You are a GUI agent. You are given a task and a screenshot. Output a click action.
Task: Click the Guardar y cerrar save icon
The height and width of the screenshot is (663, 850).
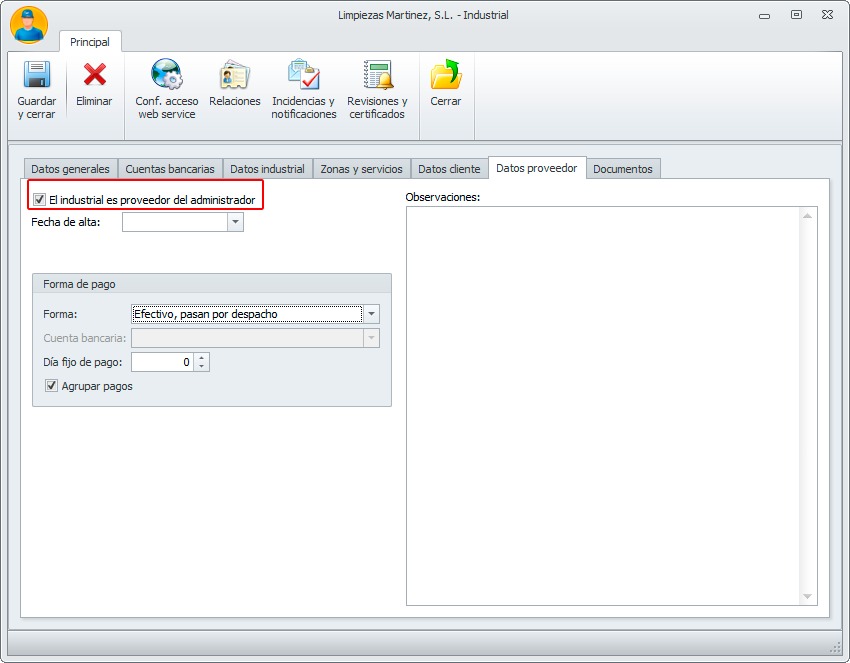point(37,74)
